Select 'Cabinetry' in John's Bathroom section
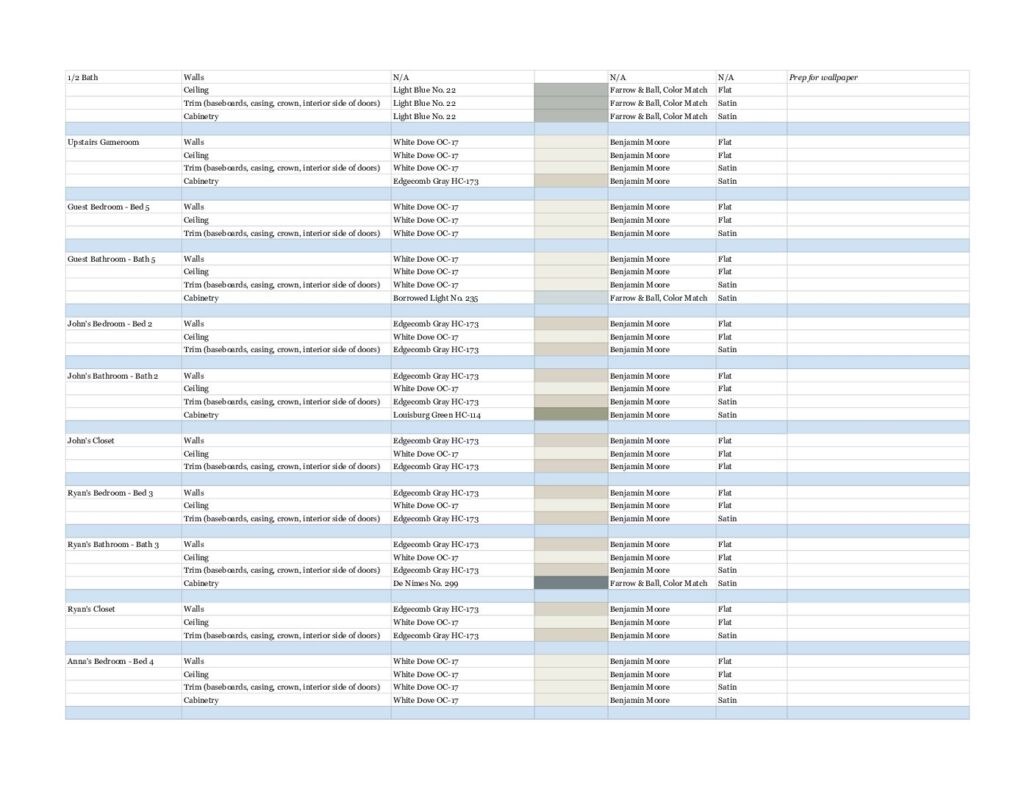The image size is (1035, 800). 201,415
